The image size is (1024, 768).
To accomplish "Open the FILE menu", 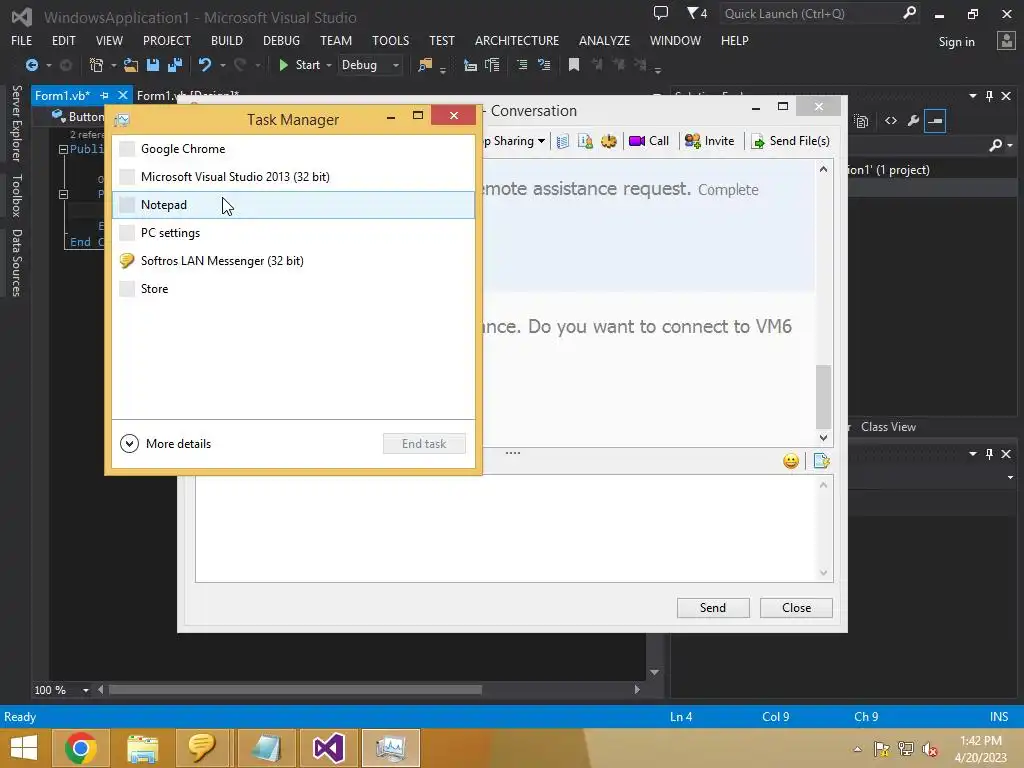I will [22, 40].
